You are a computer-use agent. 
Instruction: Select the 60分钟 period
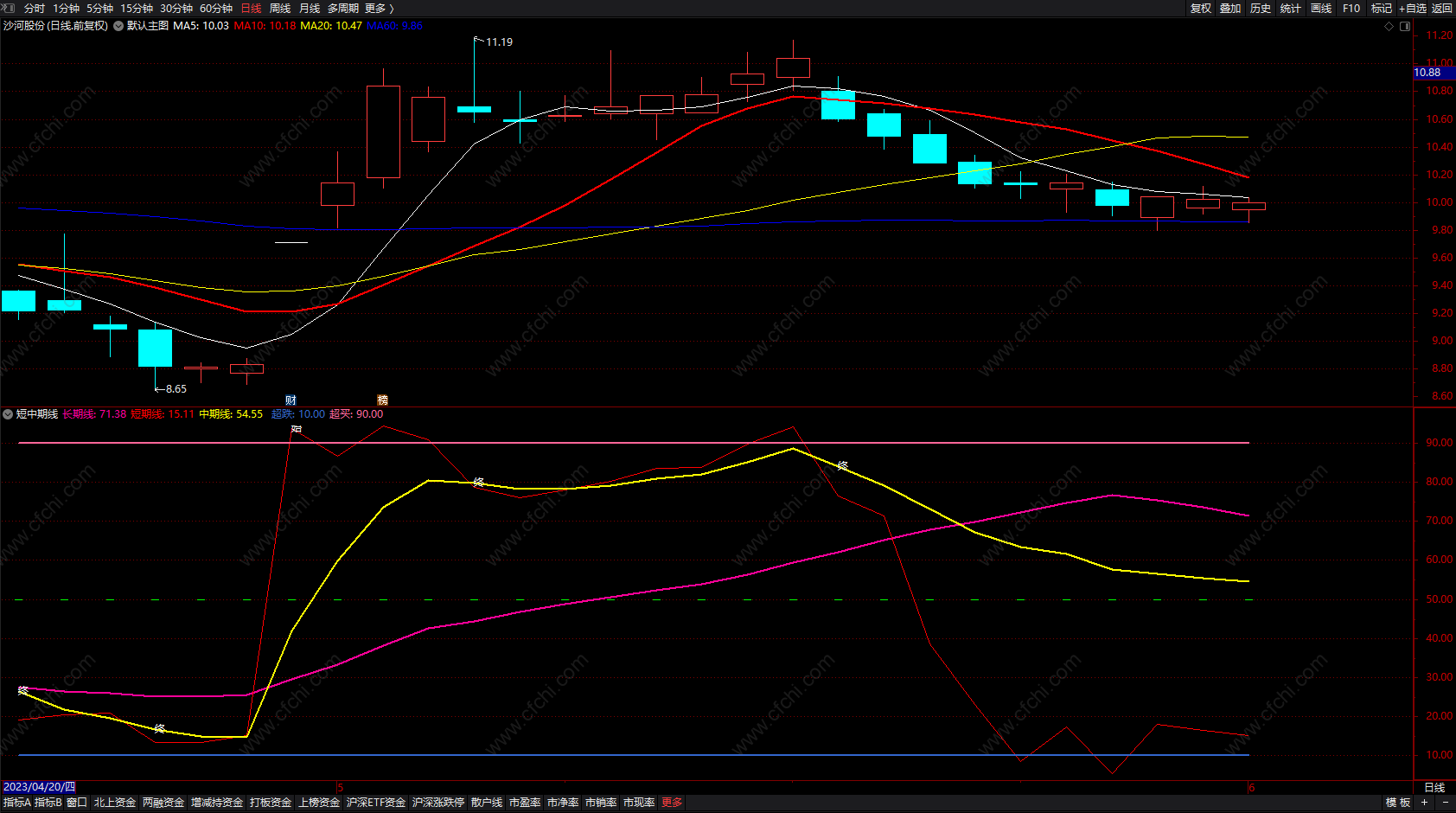pos(216,8)
